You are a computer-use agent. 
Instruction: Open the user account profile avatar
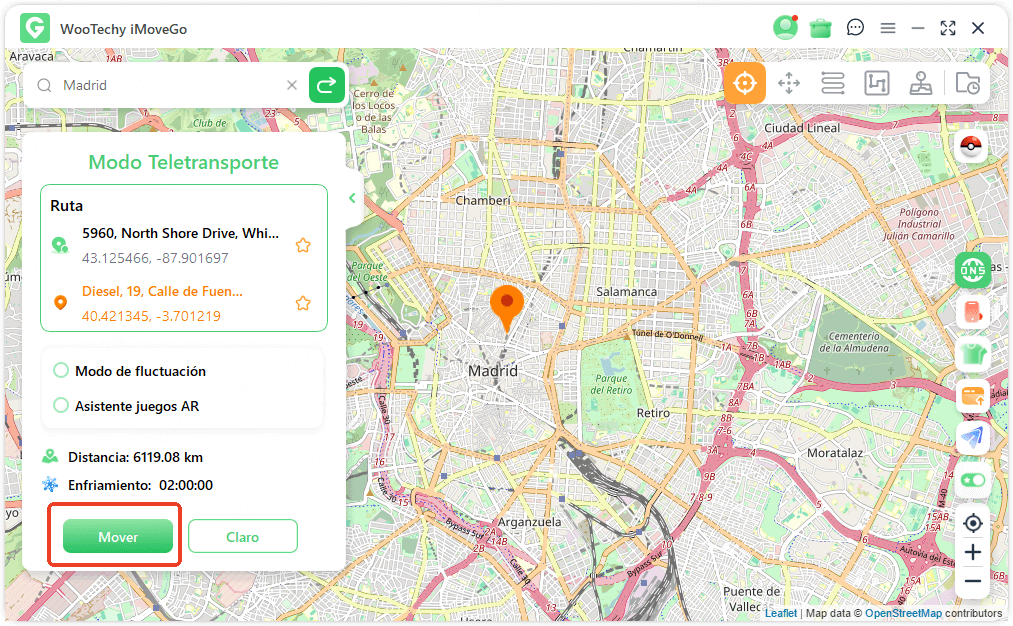pos(785,28)
